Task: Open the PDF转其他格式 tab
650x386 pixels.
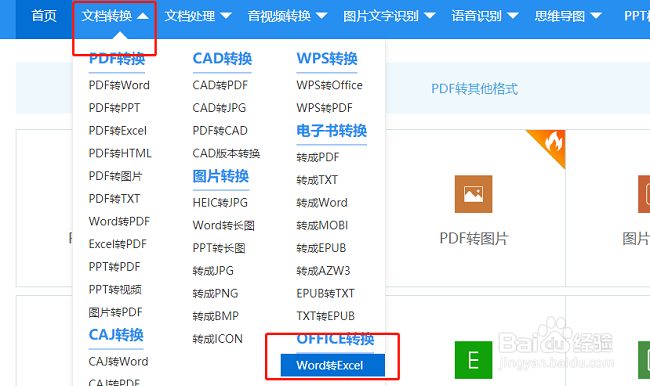Action: coord(474,89)
